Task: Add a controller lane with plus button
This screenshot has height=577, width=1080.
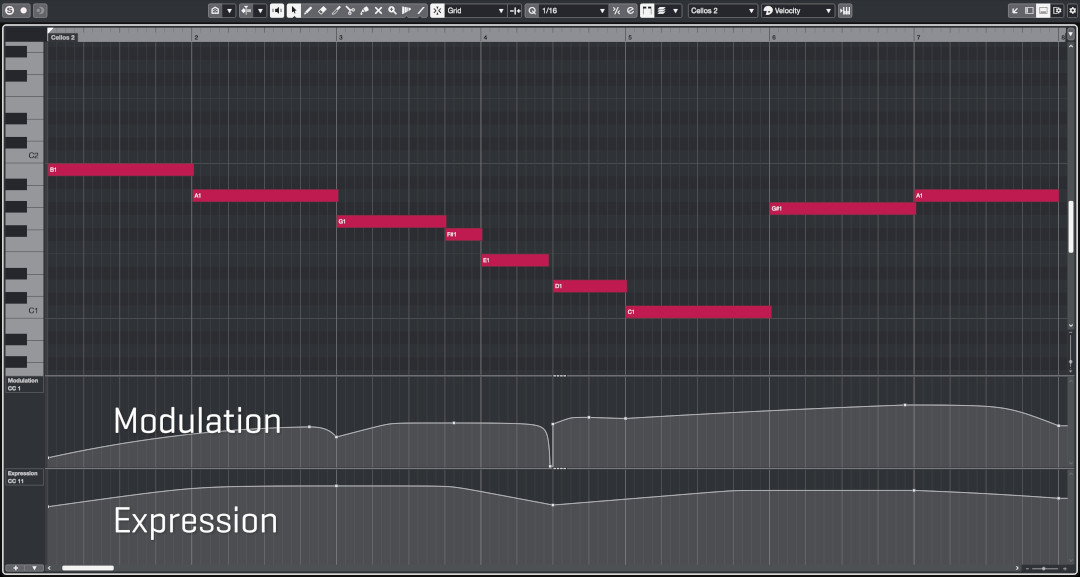Action: coord(16,568)
